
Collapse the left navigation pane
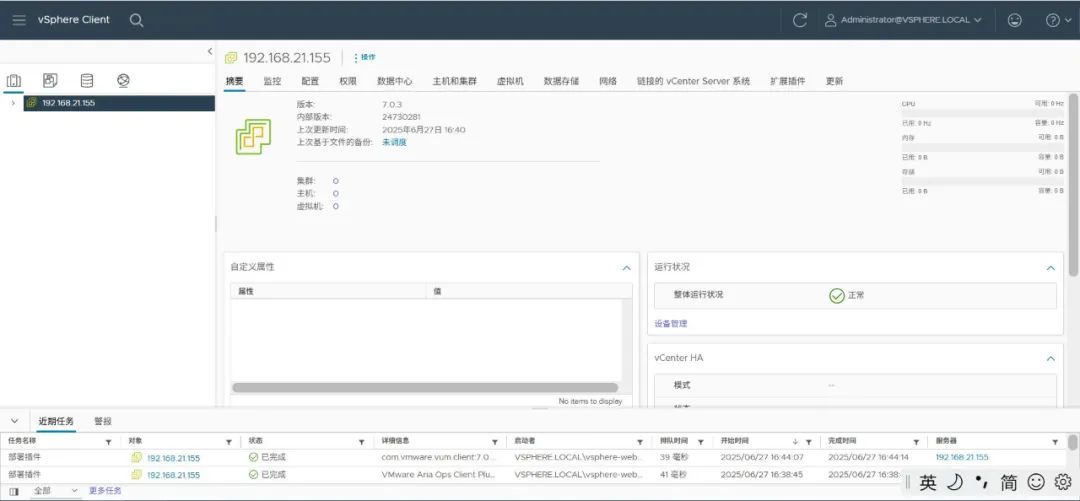210,51
